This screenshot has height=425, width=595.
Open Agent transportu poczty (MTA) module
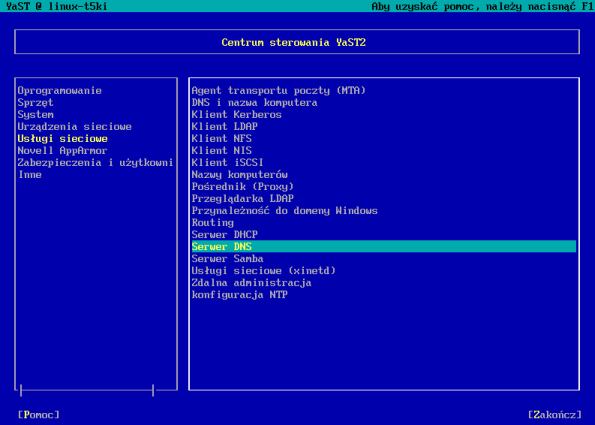pyautogui.click(x=279, y=91)
